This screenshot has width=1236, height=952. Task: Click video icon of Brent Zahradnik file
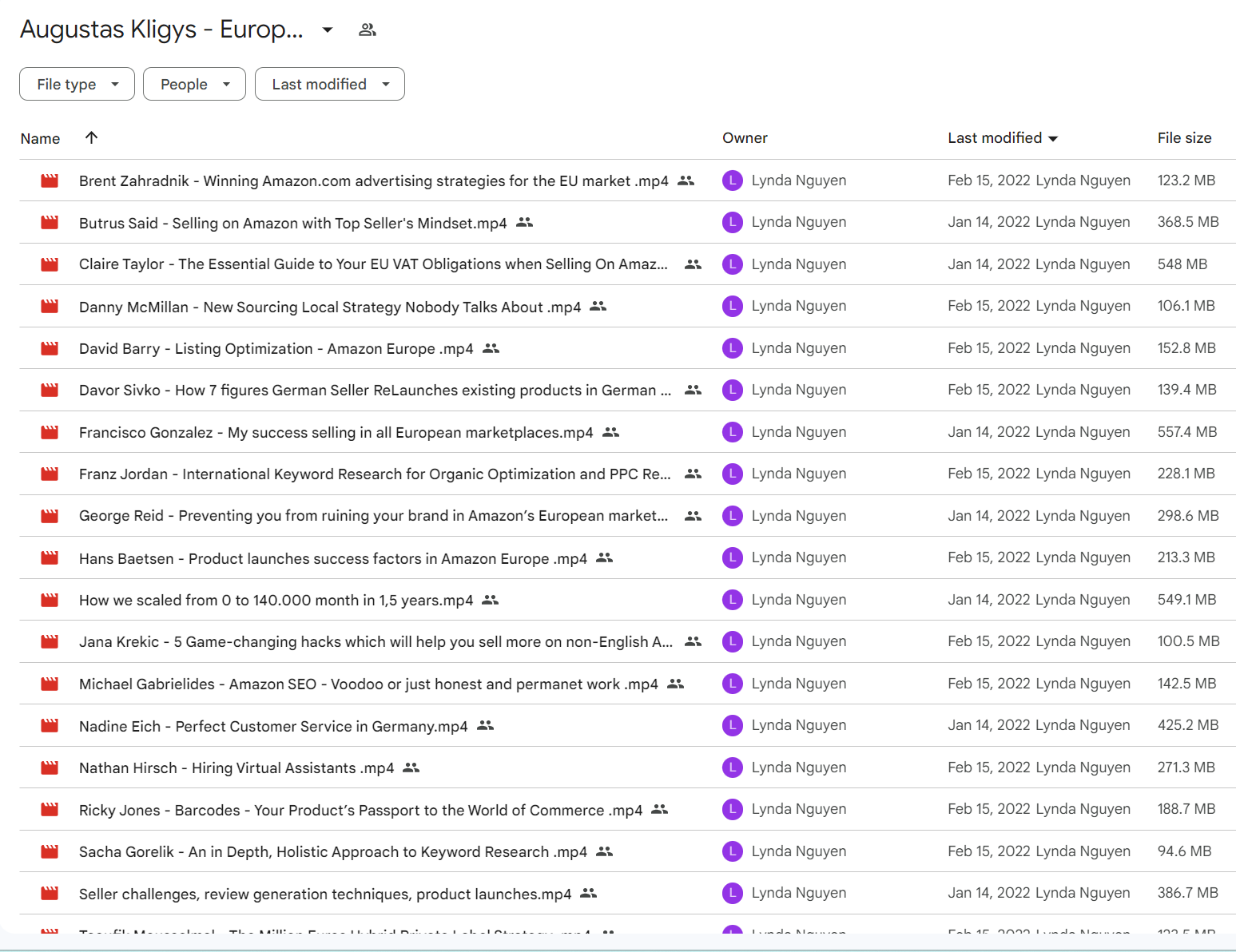click(50, 180)
